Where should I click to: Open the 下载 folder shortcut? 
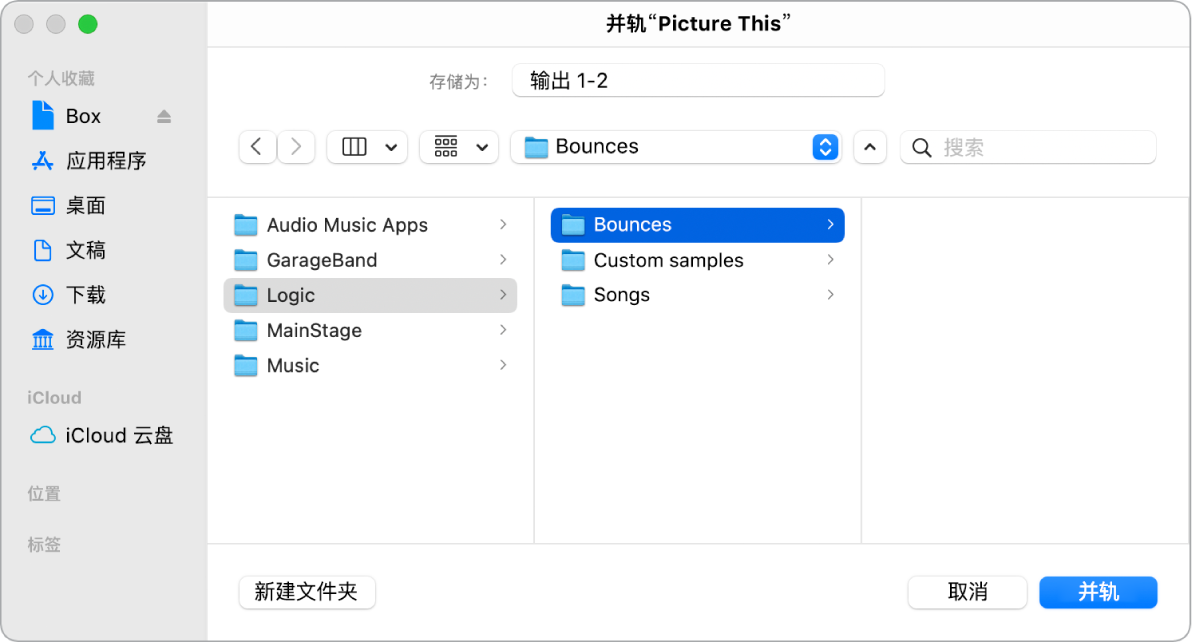coord(84,294)
